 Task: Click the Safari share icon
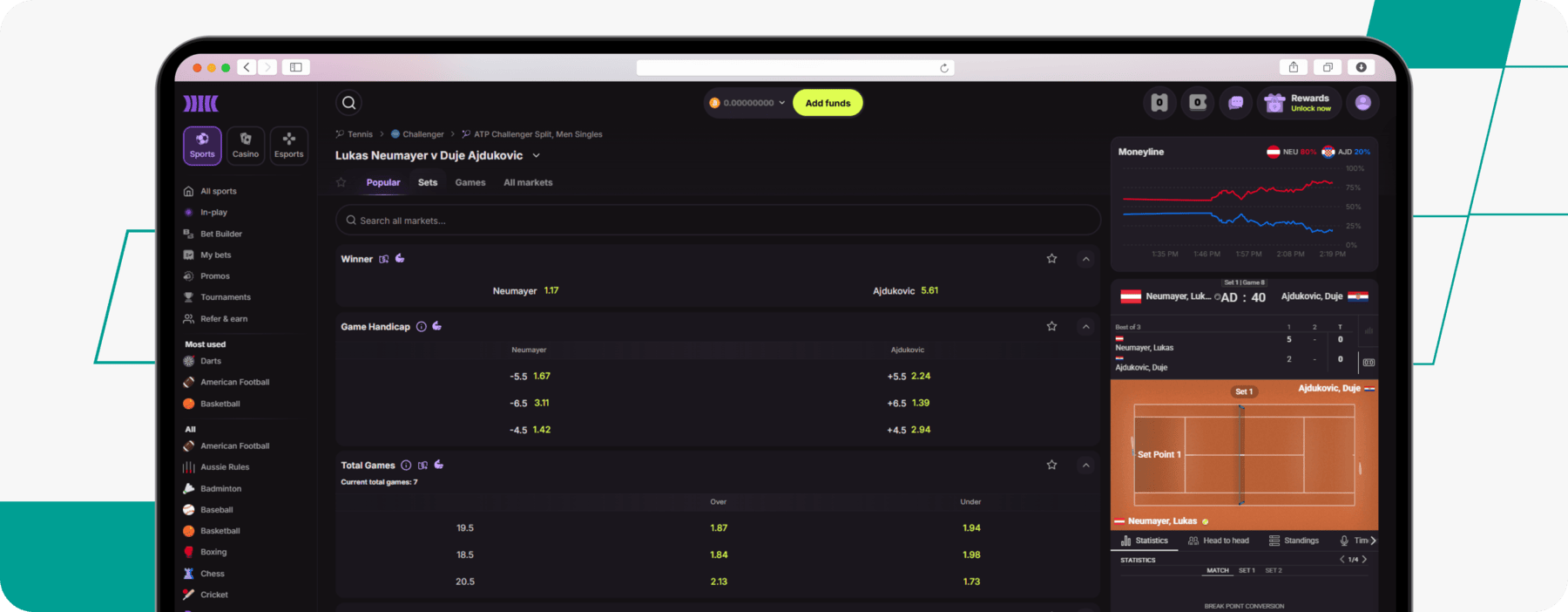[x=1294, y=67]
